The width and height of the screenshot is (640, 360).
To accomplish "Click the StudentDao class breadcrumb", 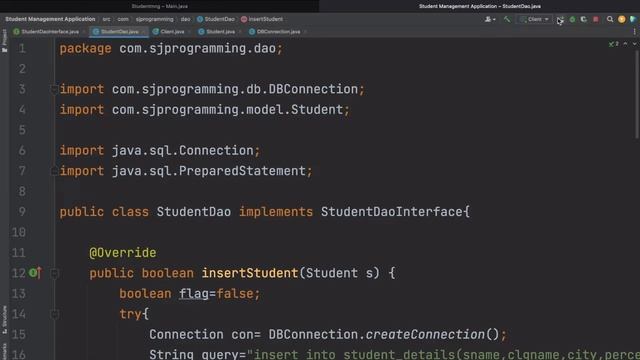I will coord(216,19).
